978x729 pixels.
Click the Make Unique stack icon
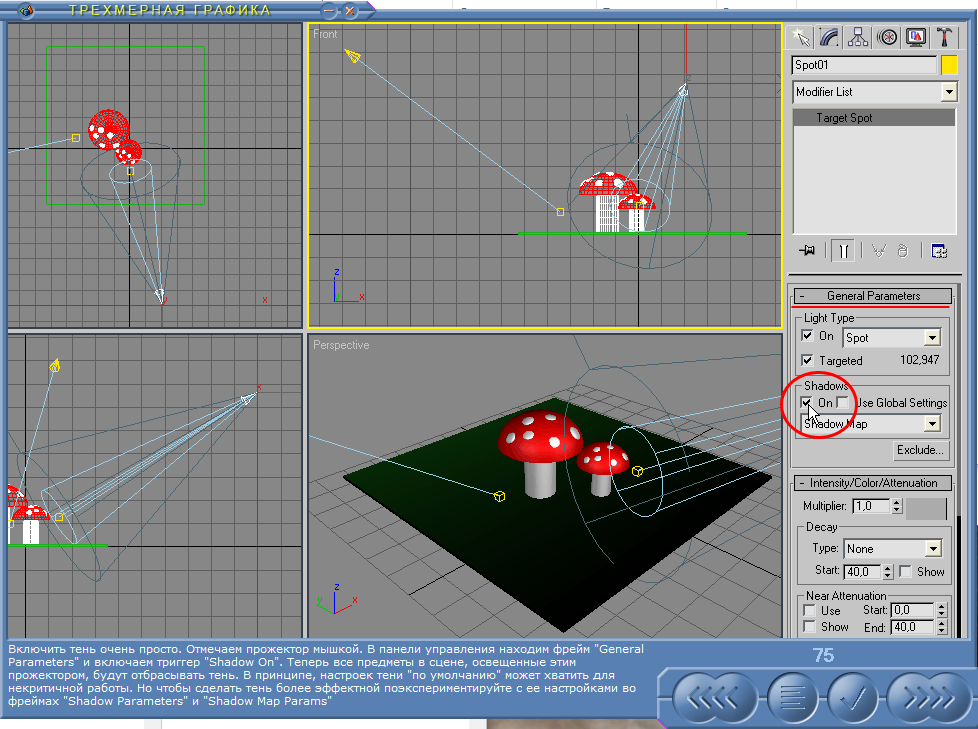point(879,251)
